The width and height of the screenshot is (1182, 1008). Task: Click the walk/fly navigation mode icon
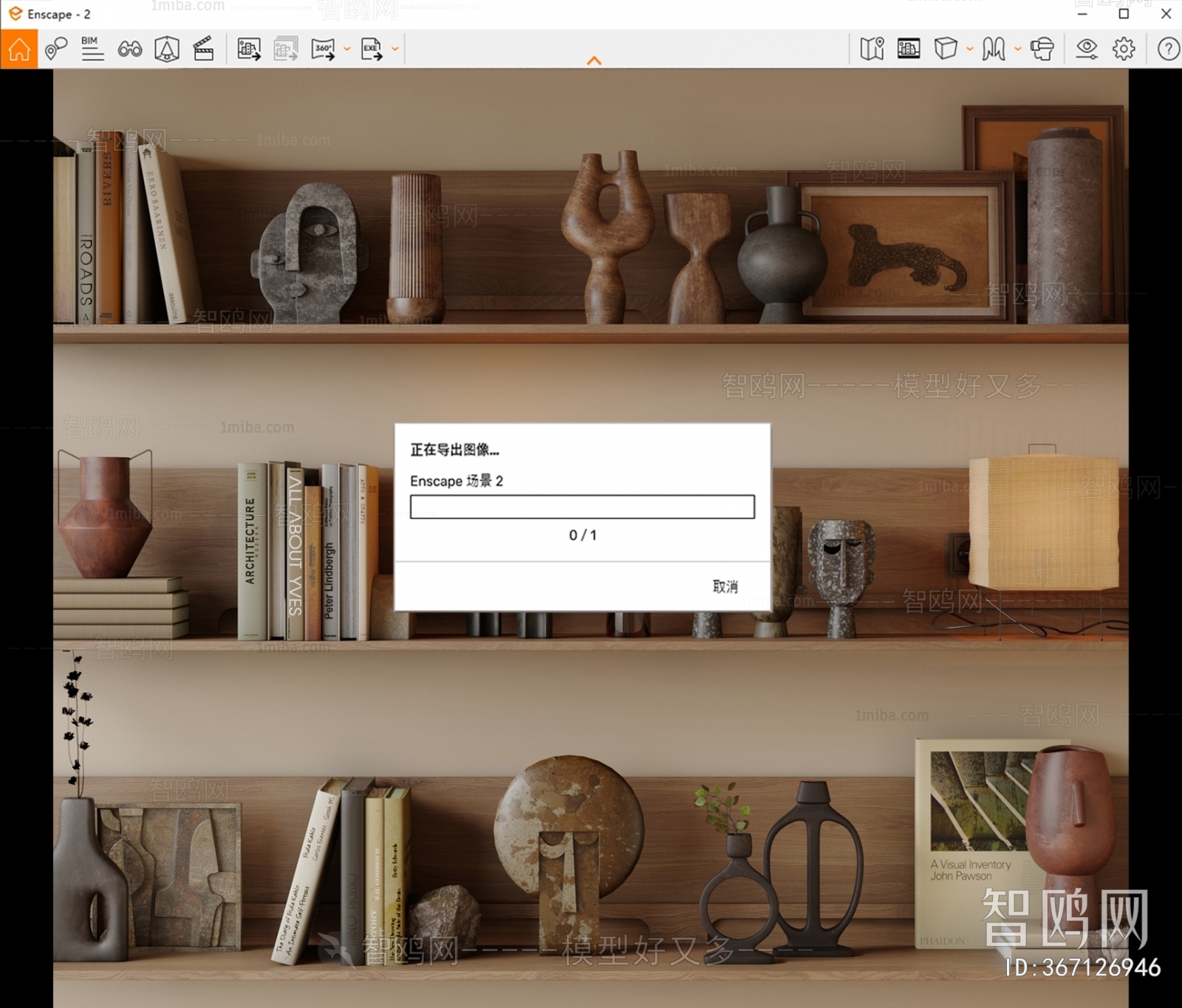994,49
